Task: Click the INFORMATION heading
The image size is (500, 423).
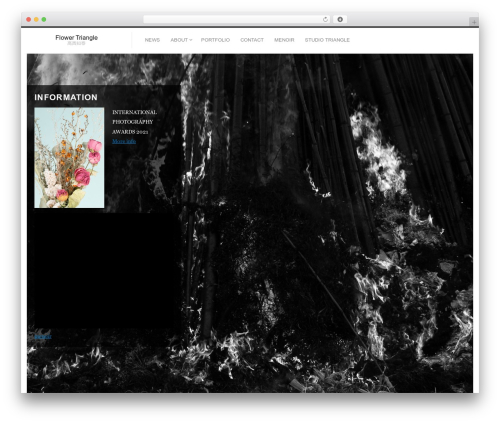Action: click(x=66, y=97)
